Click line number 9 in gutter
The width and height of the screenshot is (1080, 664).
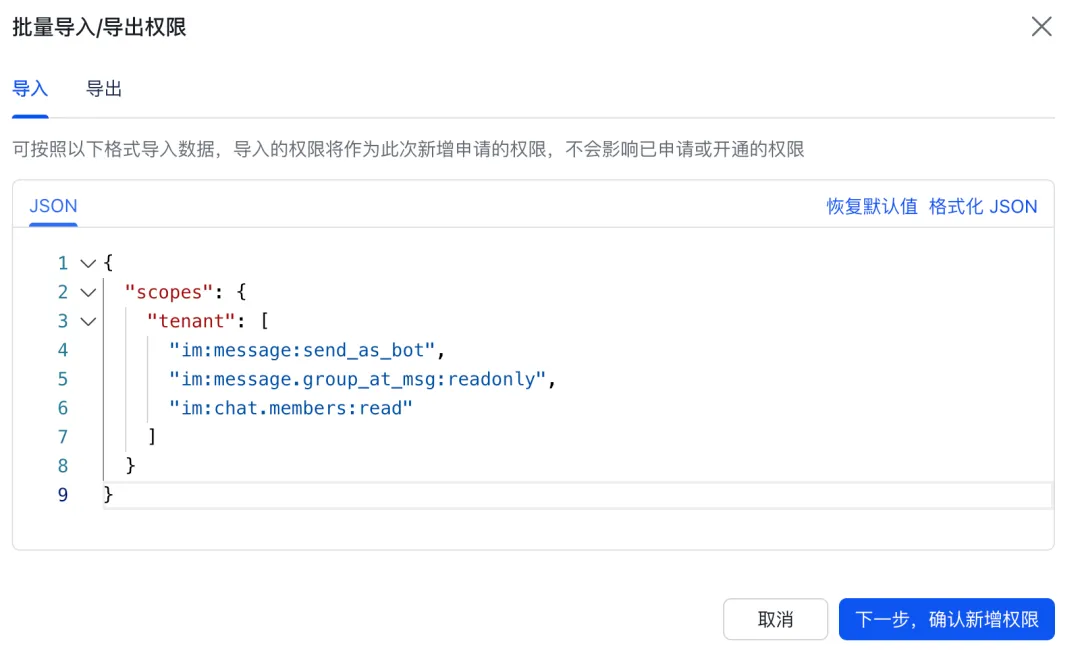63,495
